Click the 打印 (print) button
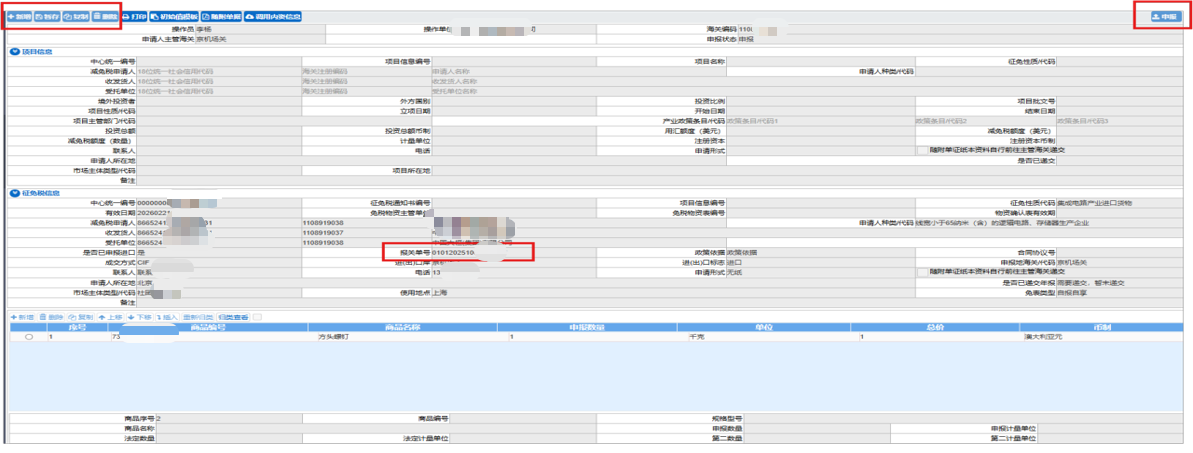The width and height of the screenshot is (1193, 453). (135, 17)
